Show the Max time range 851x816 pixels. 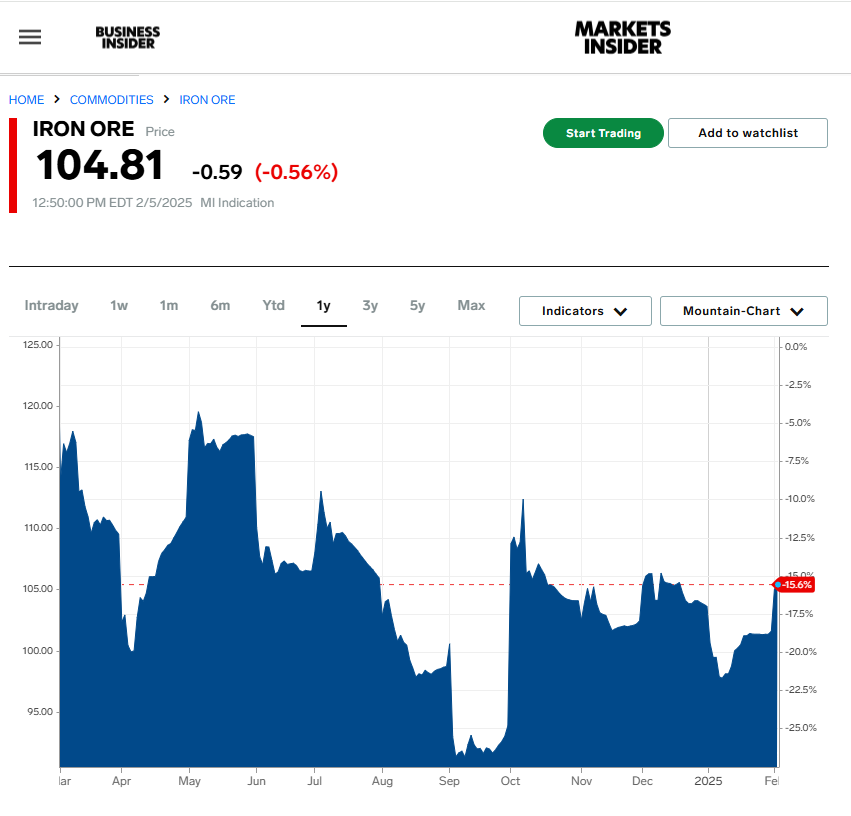(x=471, y=306)
